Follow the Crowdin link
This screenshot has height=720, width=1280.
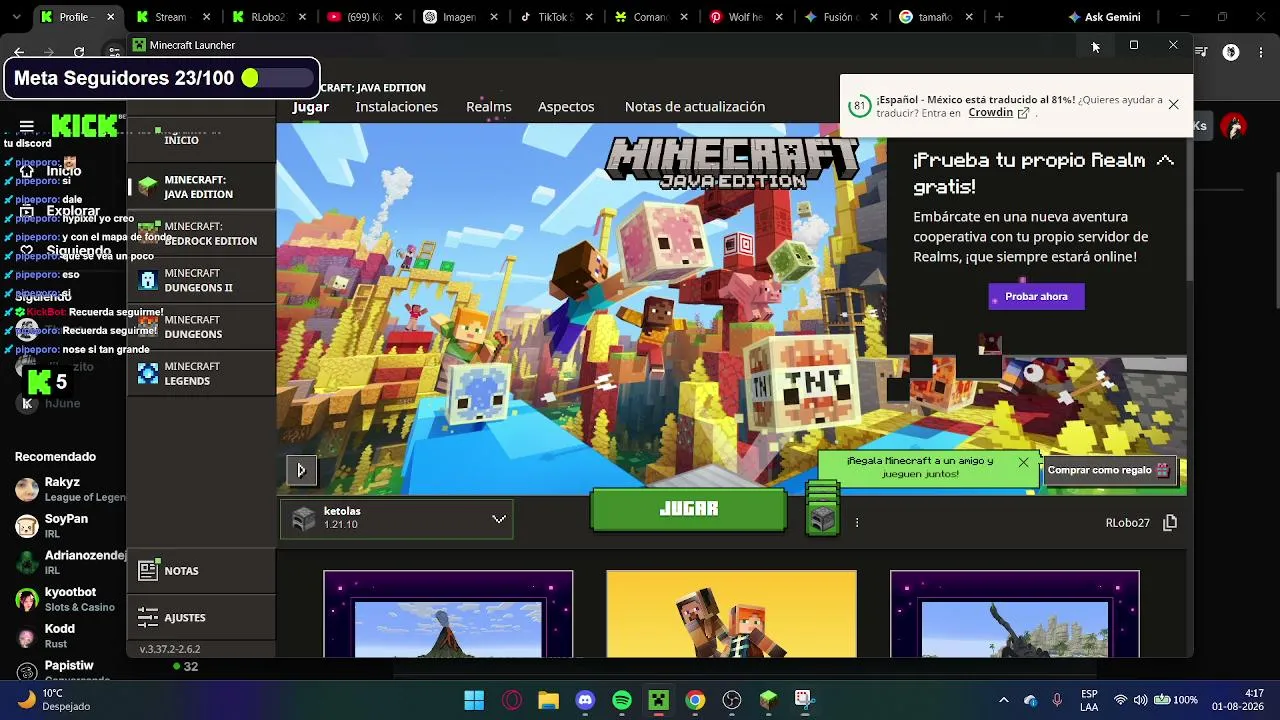[x=998, y=113]
